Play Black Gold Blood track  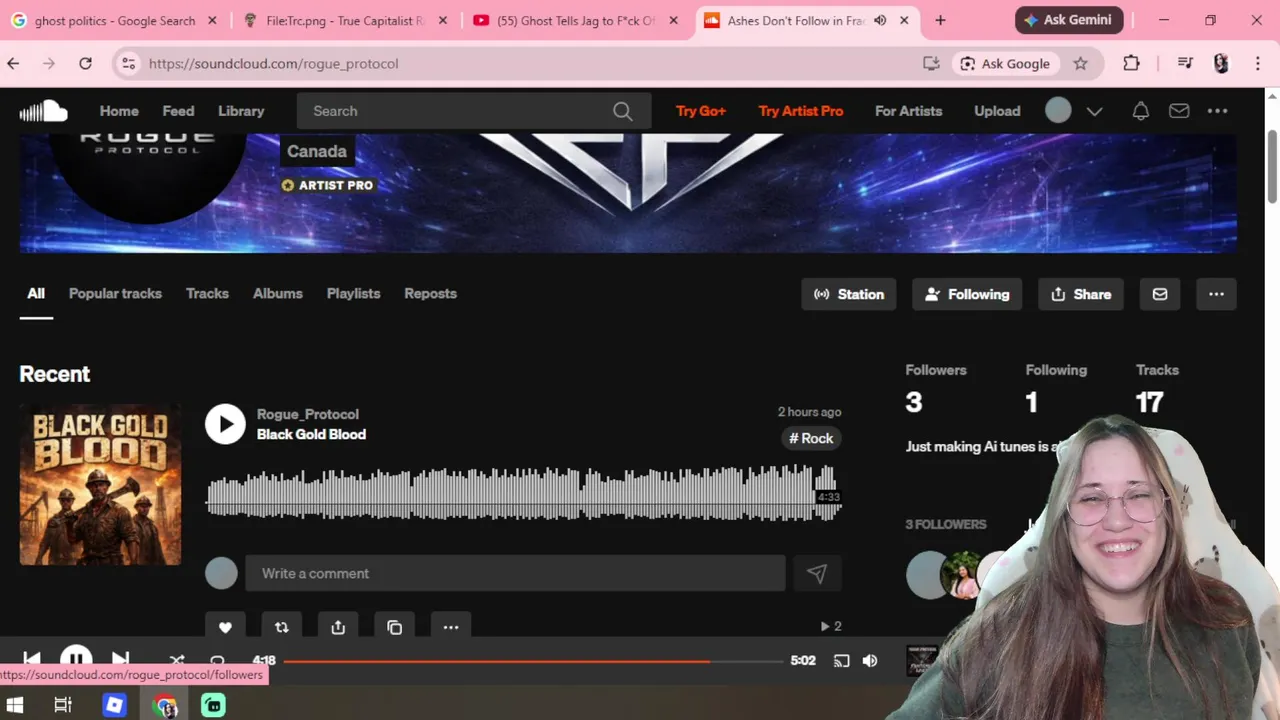coord(225,424)
